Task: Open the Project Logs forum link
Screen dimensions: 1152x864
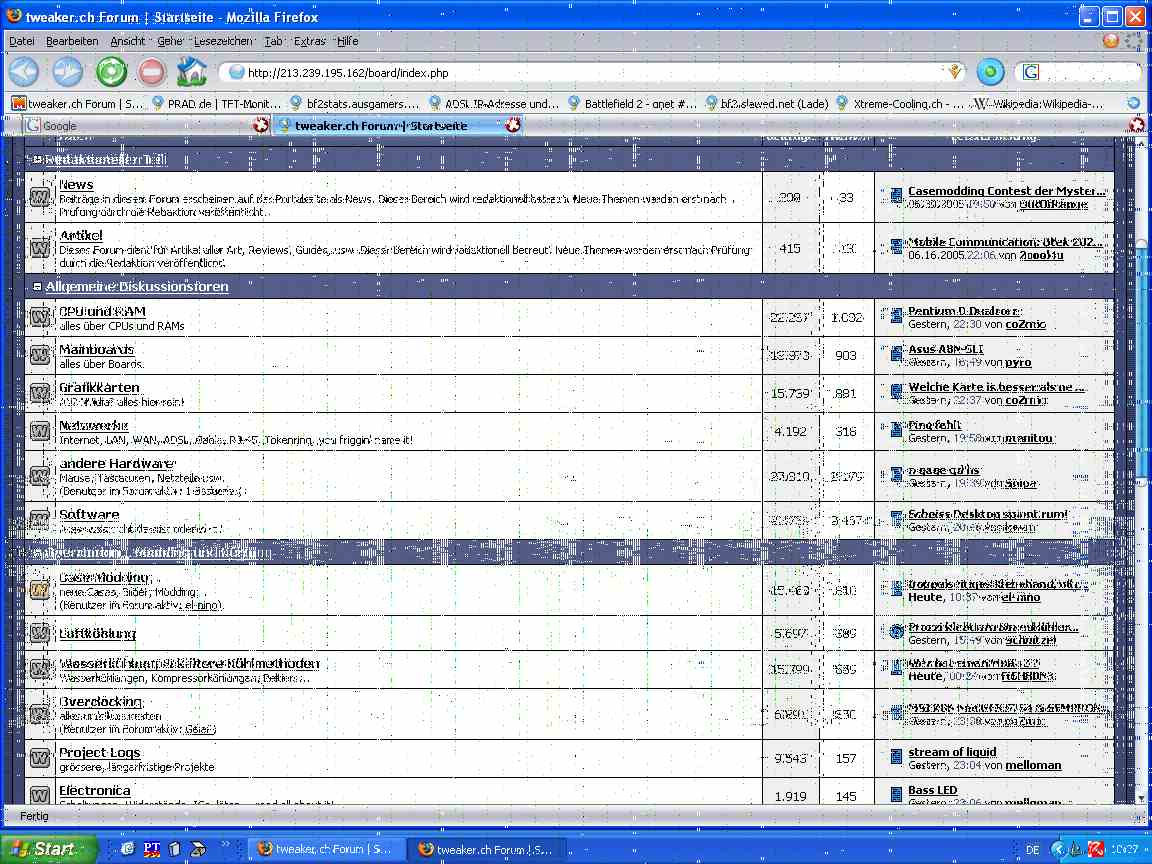Action: [99, 752]
